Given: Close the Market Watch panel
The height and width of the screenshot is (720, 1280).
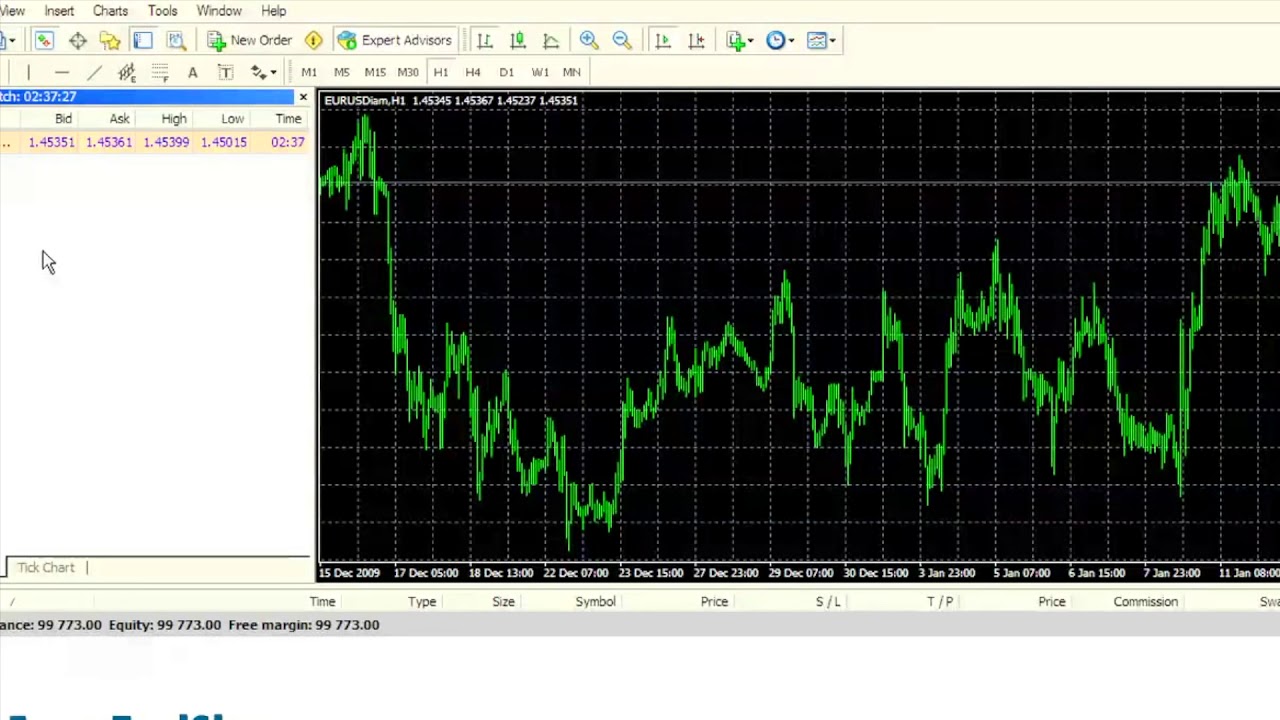Looking at the screenshot, I should (x=303, y=97).
